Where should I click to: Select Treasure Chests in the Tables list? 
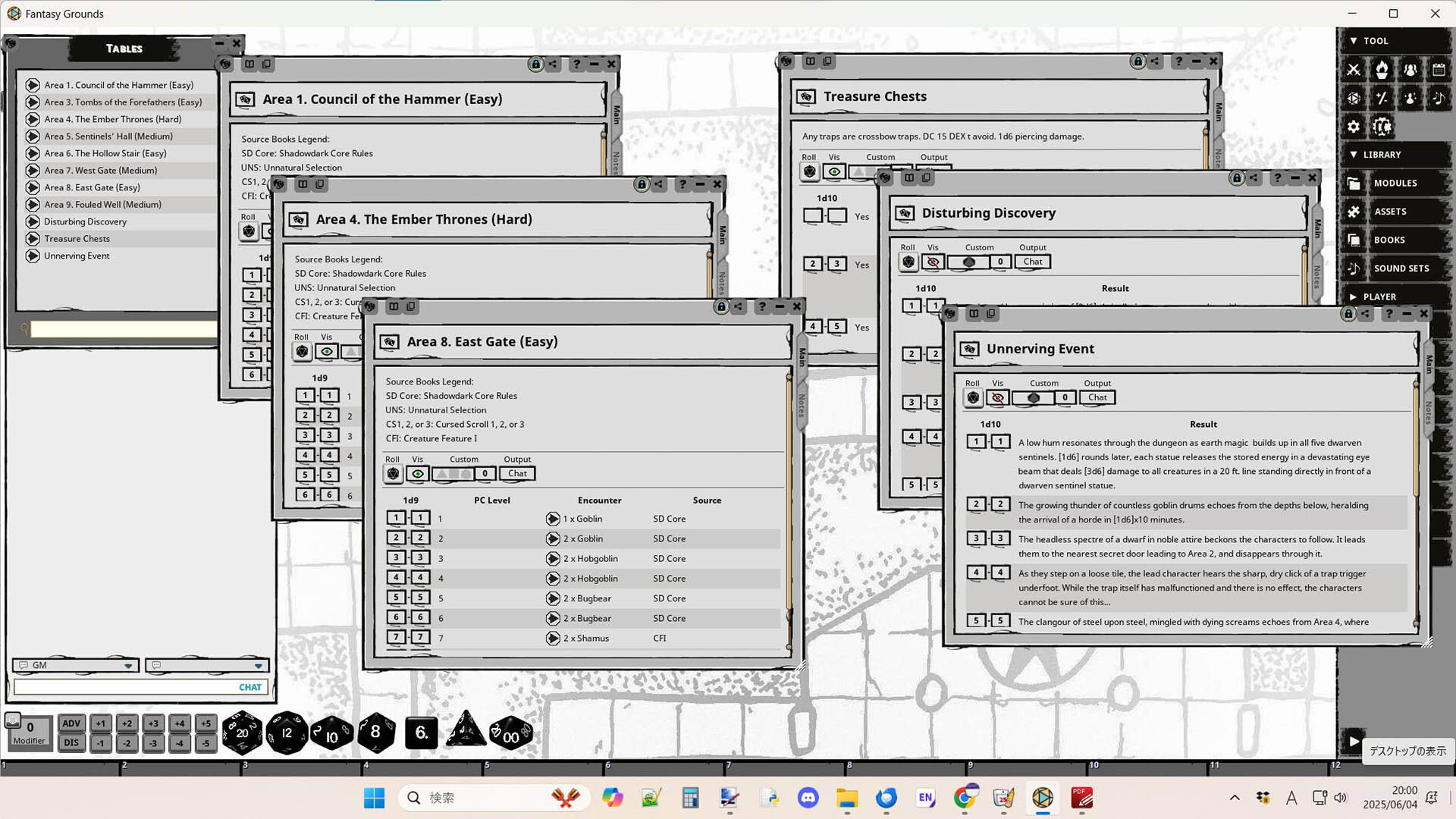(x=76, y=238)
